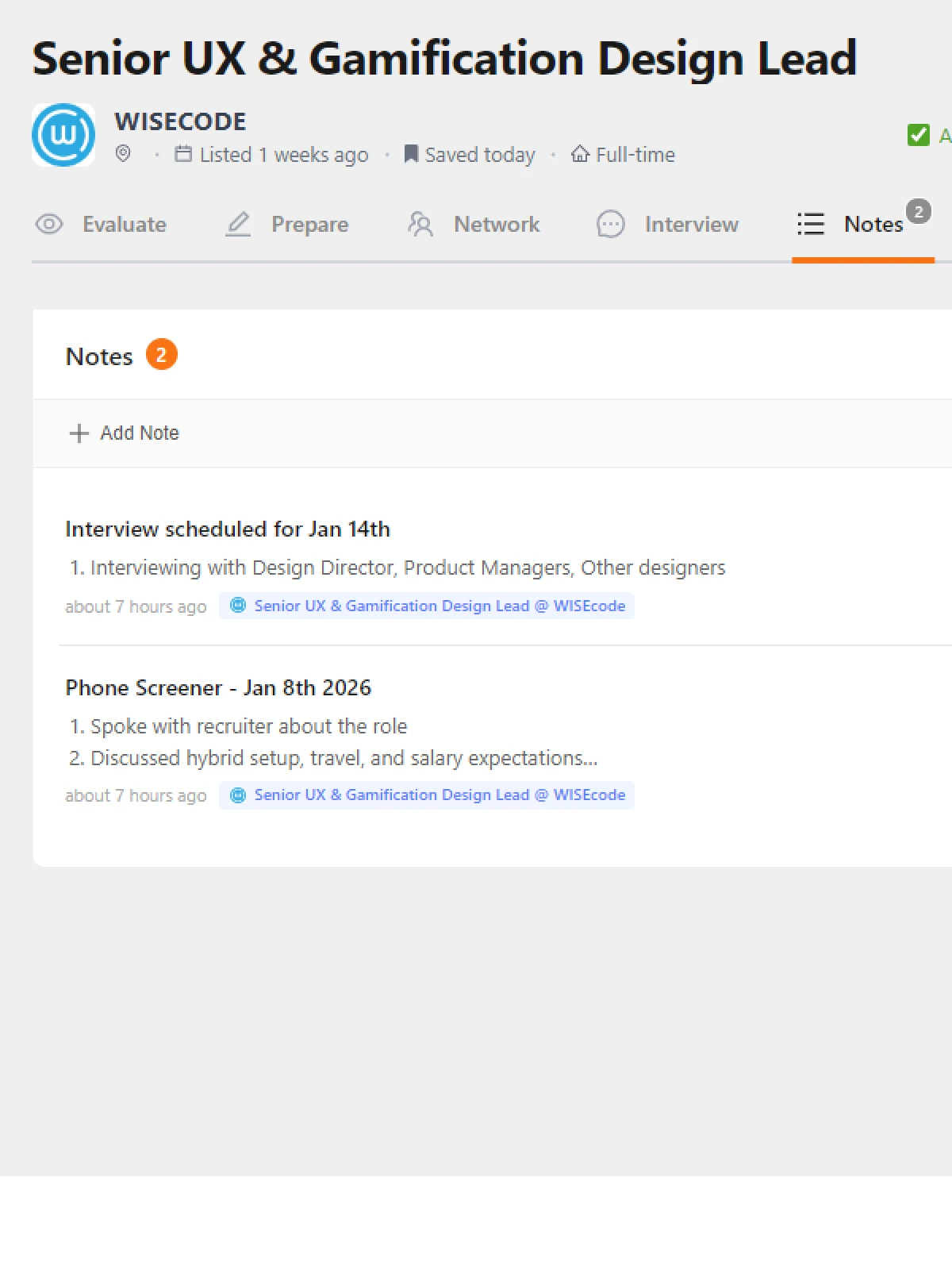Click the job tag link under the interview note
952x1270 pixels.
point(427,606)
